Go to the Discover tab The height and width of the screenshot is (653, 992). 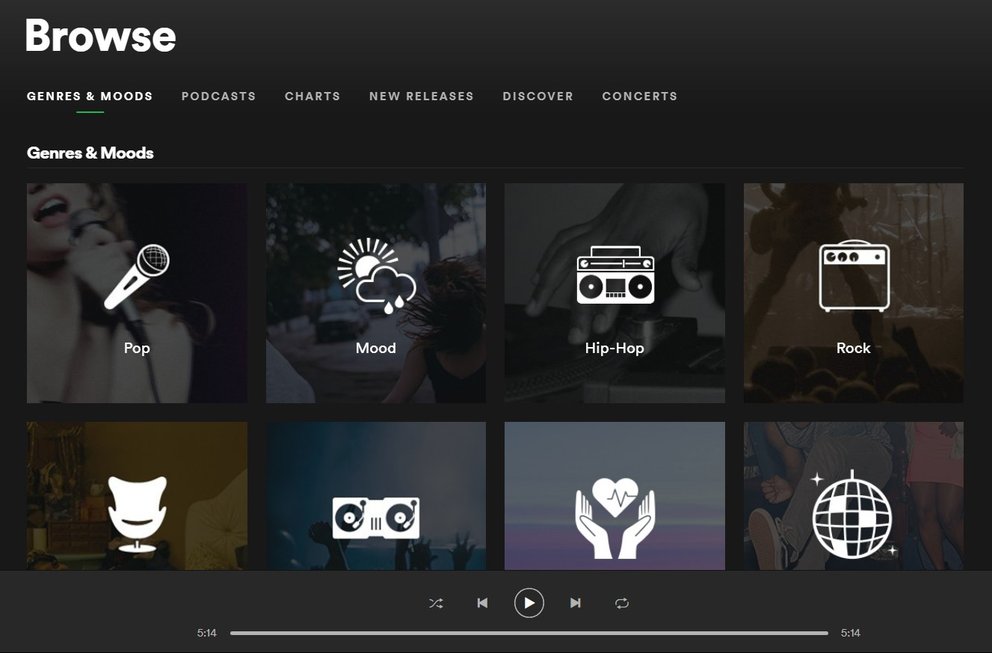click(538, 96)
